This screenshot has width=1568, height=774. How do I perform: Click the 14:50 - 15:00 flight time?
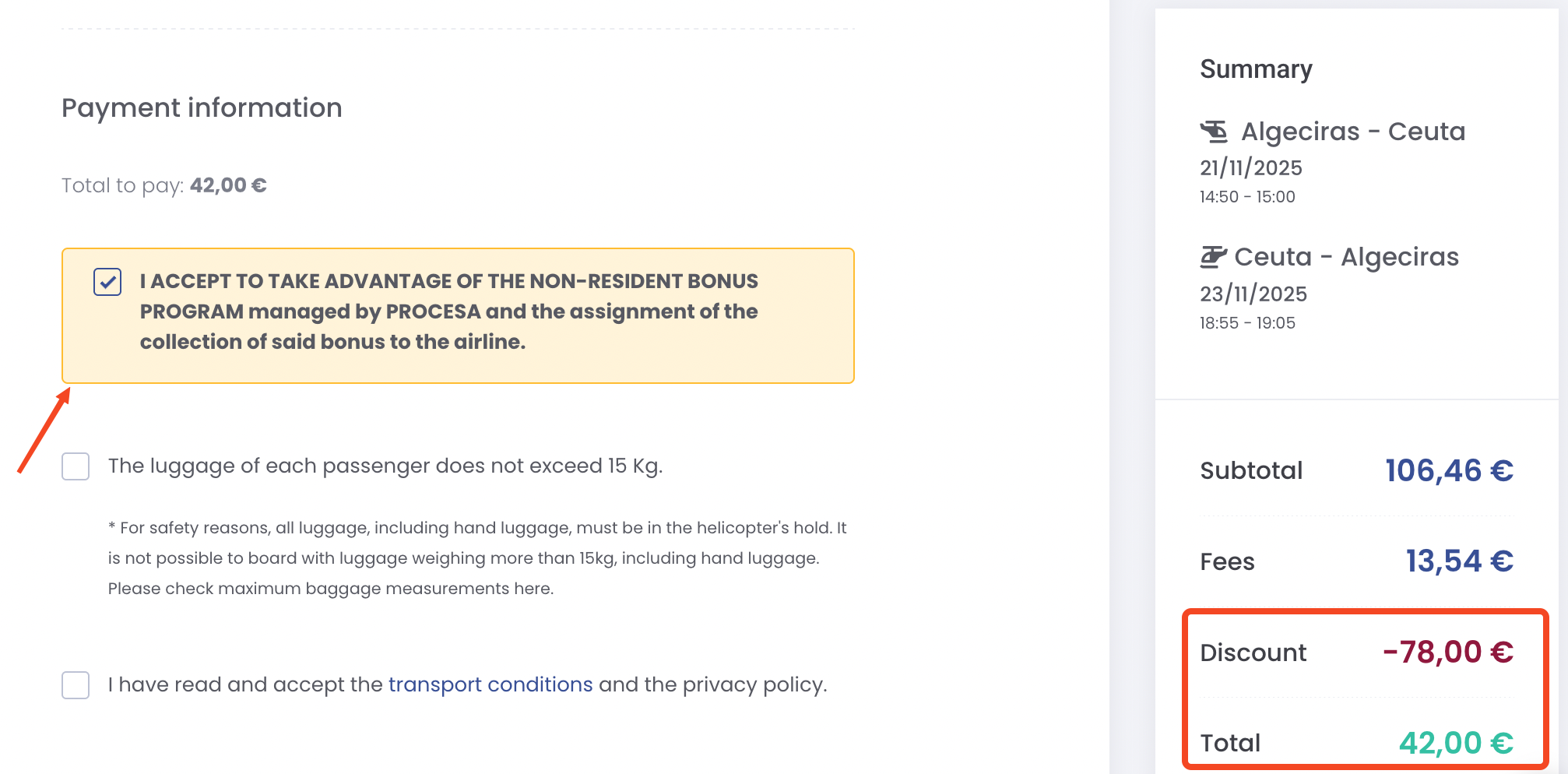[1247, 197]
